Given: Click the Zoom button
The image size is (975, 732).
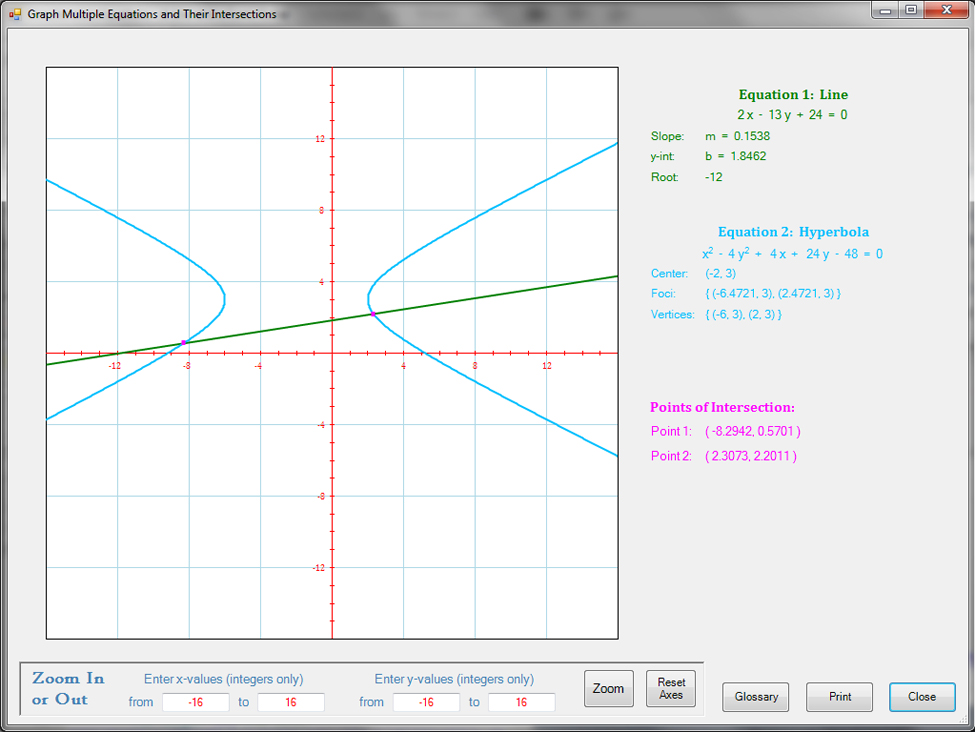Looking at the screenshot, I should point(608,689).
